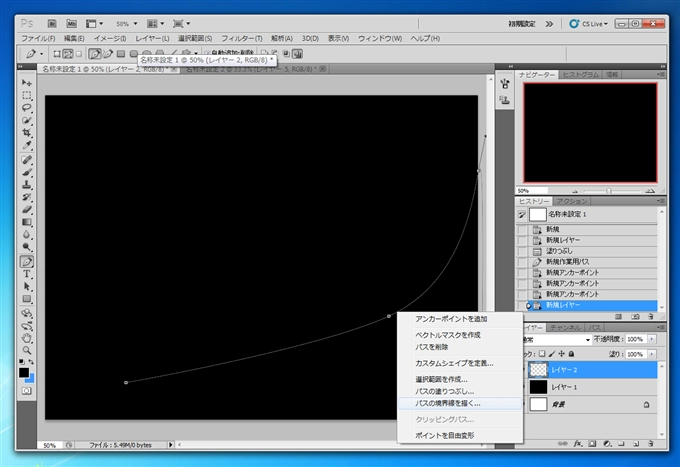680x467 pixels.
Task: Select the Quick Selection tool
Action: pyautogui.click(x=26, y=120)
